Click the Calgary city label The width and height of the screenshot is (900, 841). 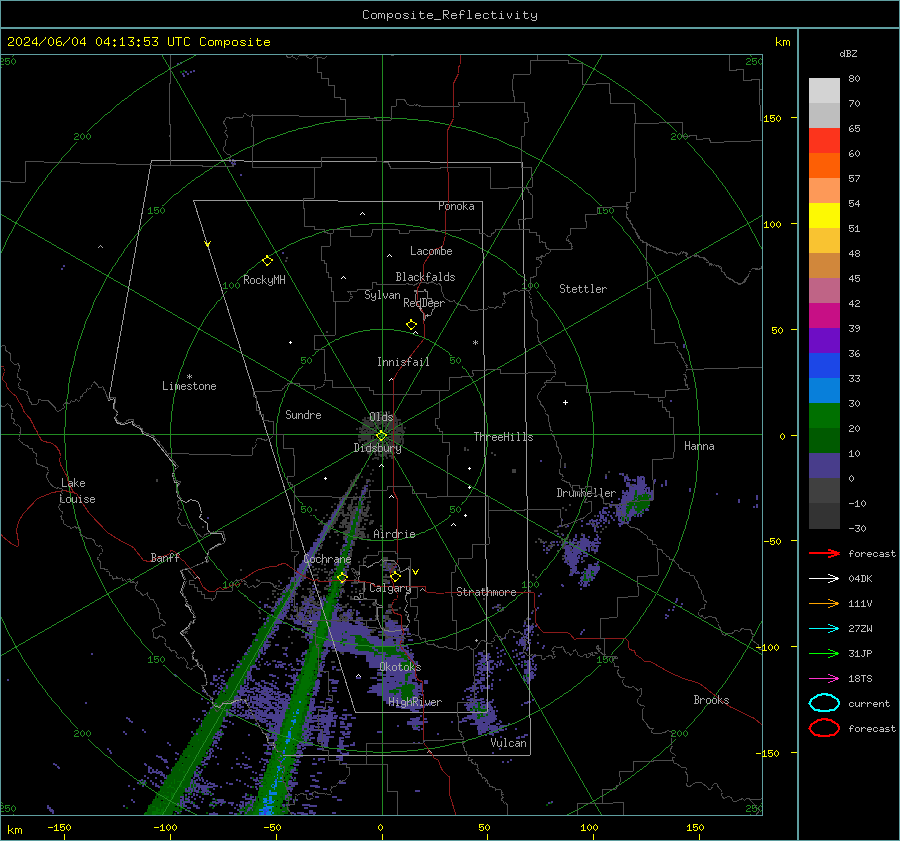[390, 588]
